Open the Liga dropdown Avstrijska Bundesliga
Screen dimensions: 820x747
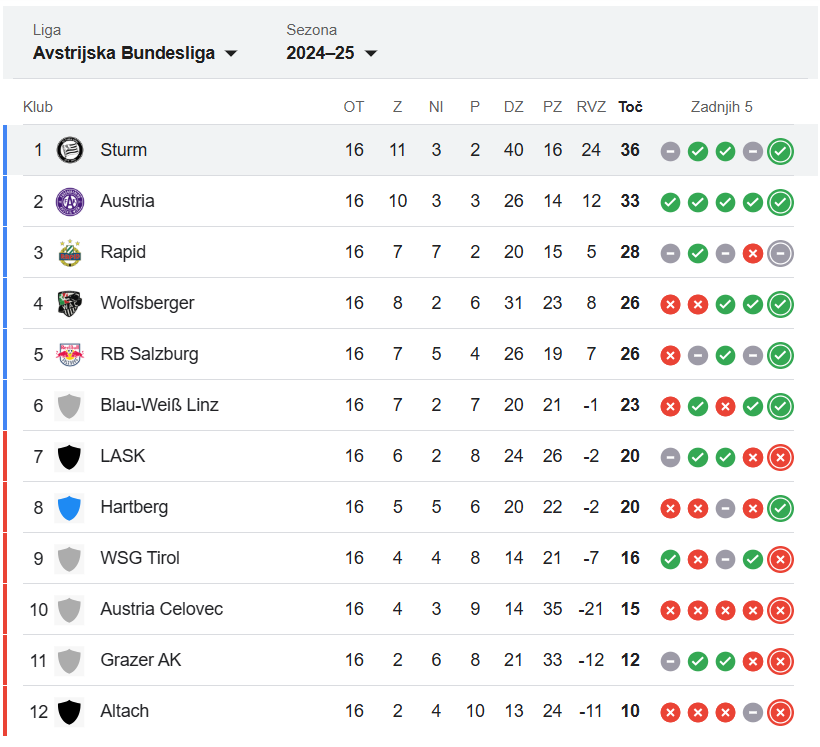(135, 53)
